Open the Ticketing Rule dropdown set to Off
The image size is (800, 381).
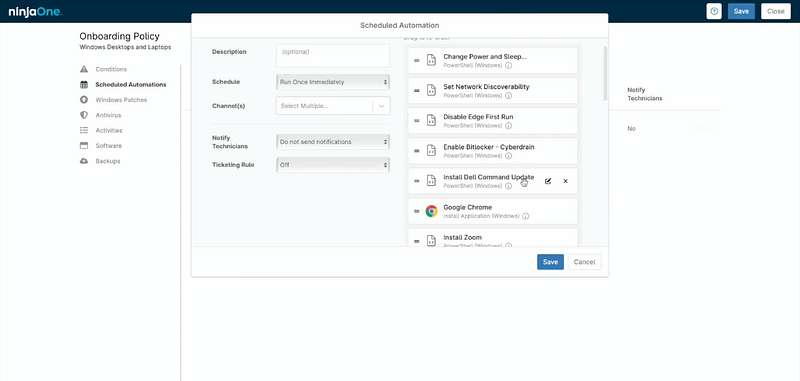pos(333,165)
